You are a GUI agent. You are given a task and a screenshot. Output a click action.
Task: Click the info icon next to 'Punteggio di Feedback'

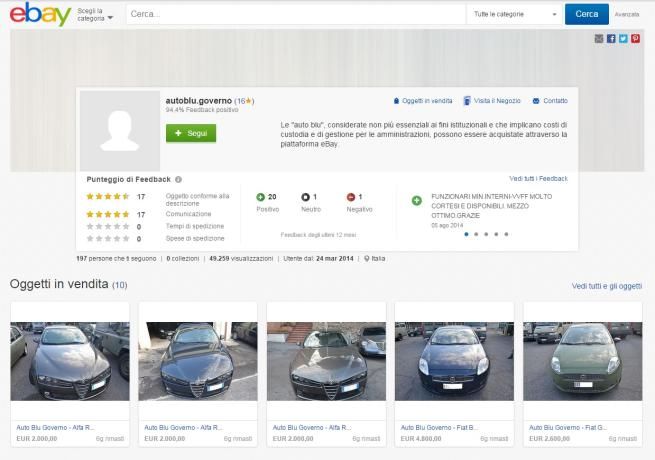178,180
